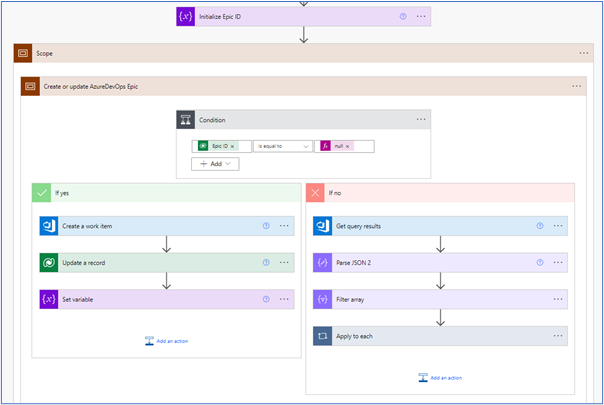Open help for Get query results
This screenshot has height=405, width=604.
[x=540, y=226]
